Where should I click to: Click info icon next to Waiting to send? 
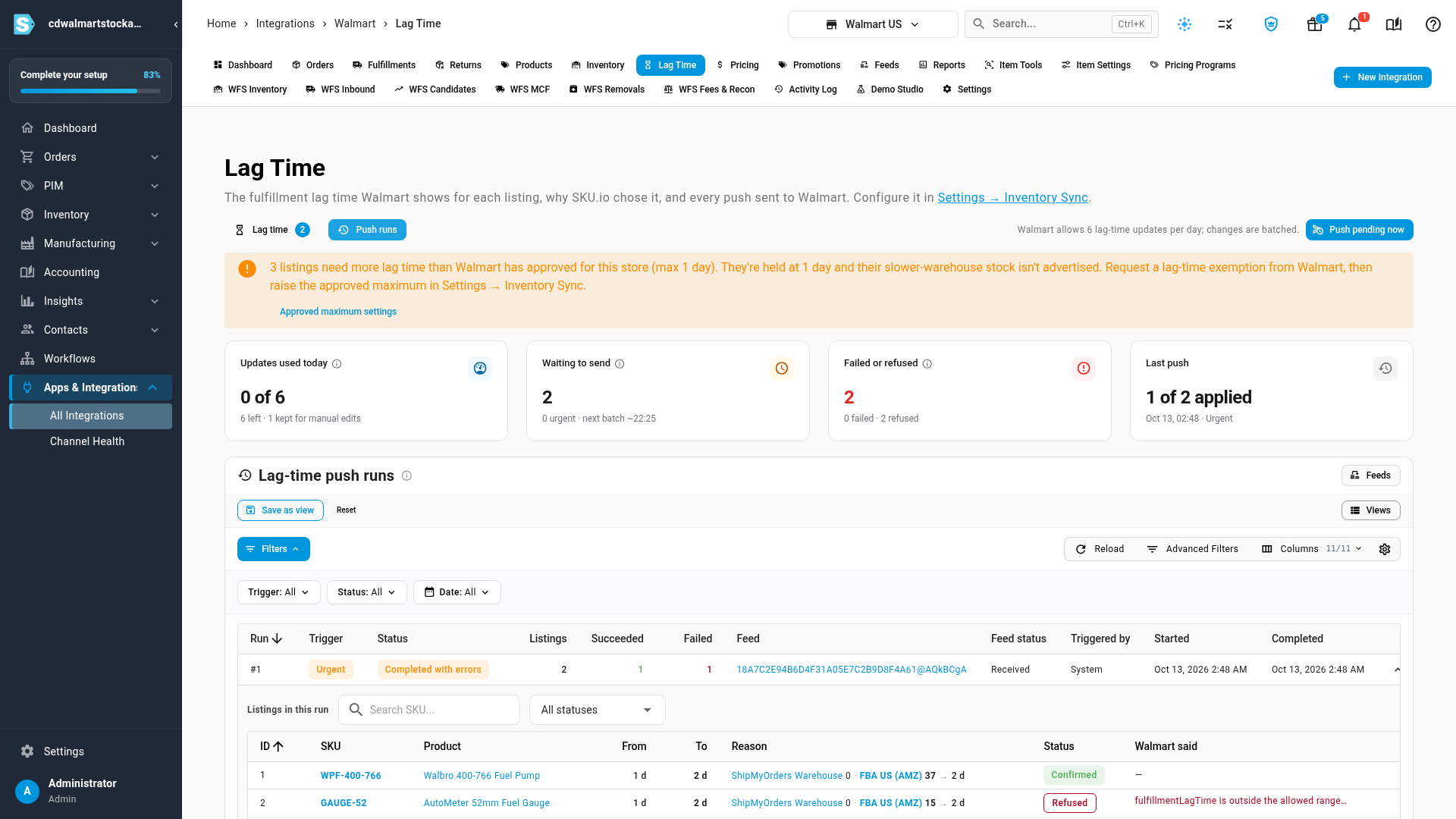(620, 364)
